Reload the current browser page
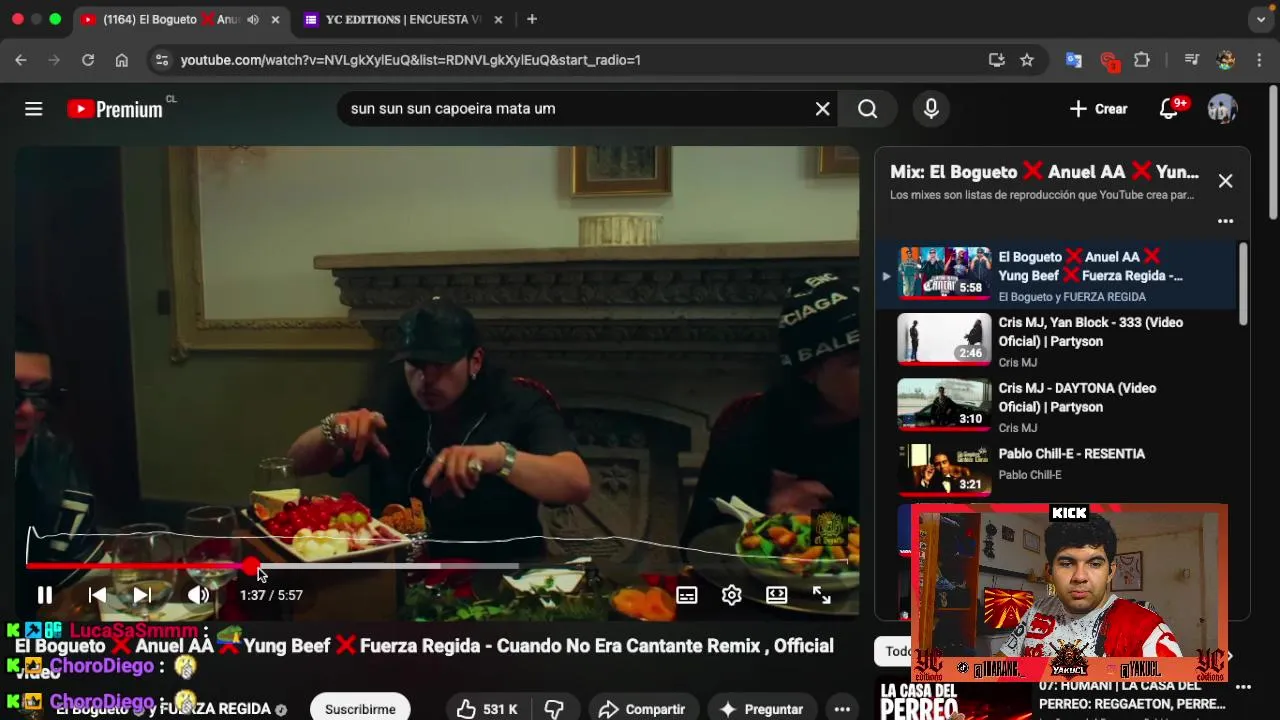Viewport: 1280px width, 720px height. click(x=88, y=60)
